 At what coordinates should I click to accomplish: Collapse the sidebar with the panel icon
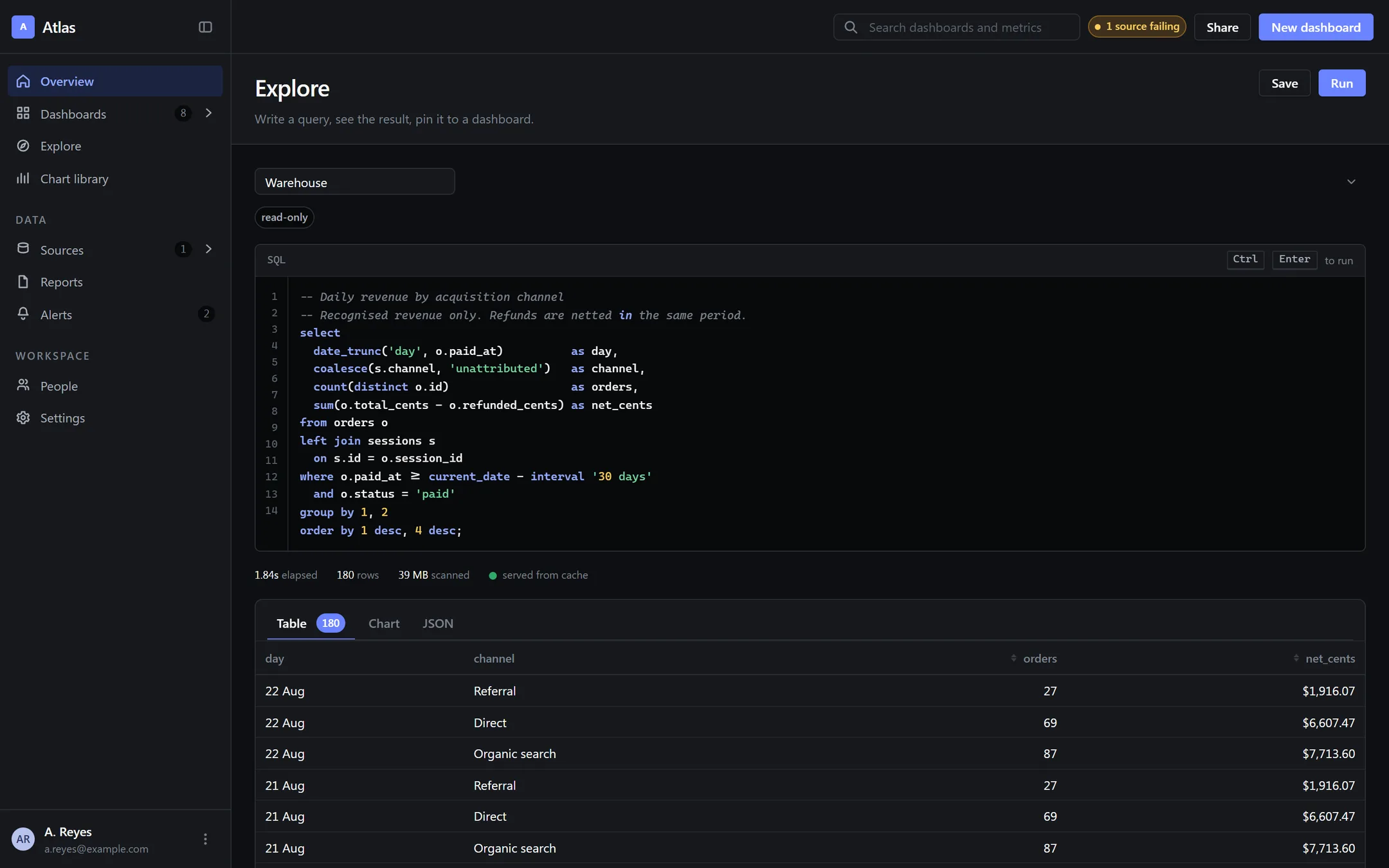coord(205,27)
